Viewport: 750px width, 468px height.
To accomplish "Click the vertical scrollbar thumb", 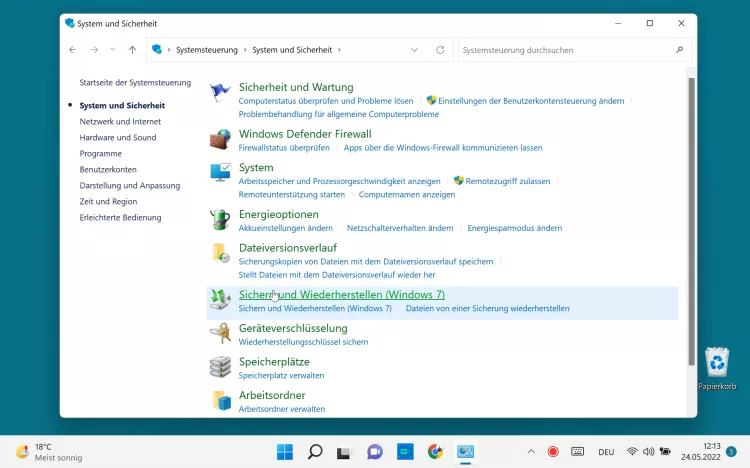I will (691, 222).
